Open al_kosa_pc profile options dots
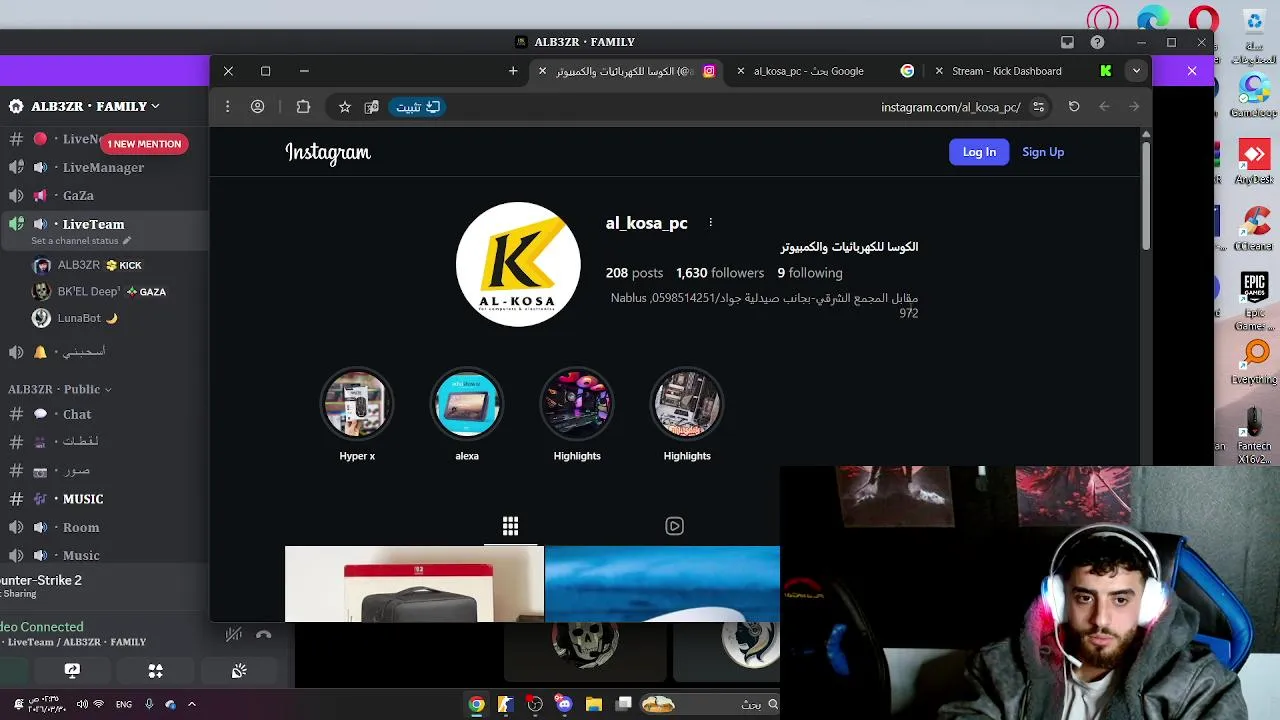The height and width of the screenshot is (720, 1280). pyautogui.click(x=711, y=222)
